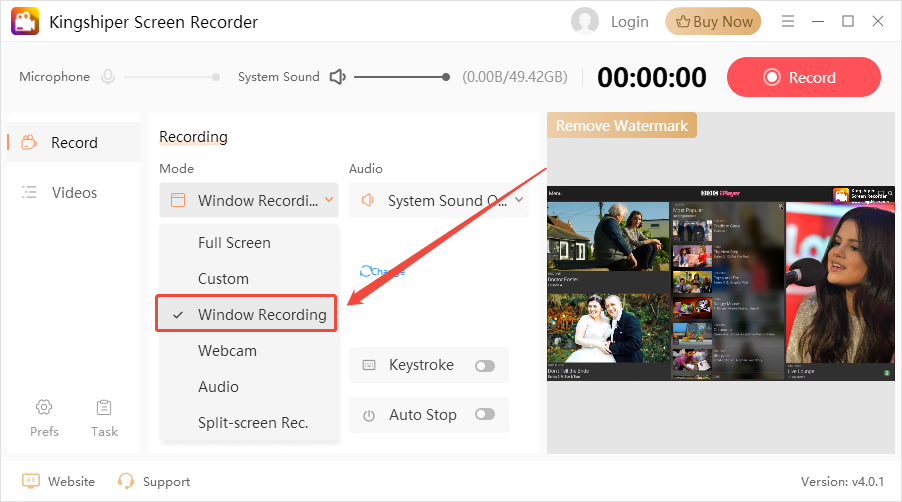
Task: Click the window preview thumbnail
Action: (x=721, y=283)
